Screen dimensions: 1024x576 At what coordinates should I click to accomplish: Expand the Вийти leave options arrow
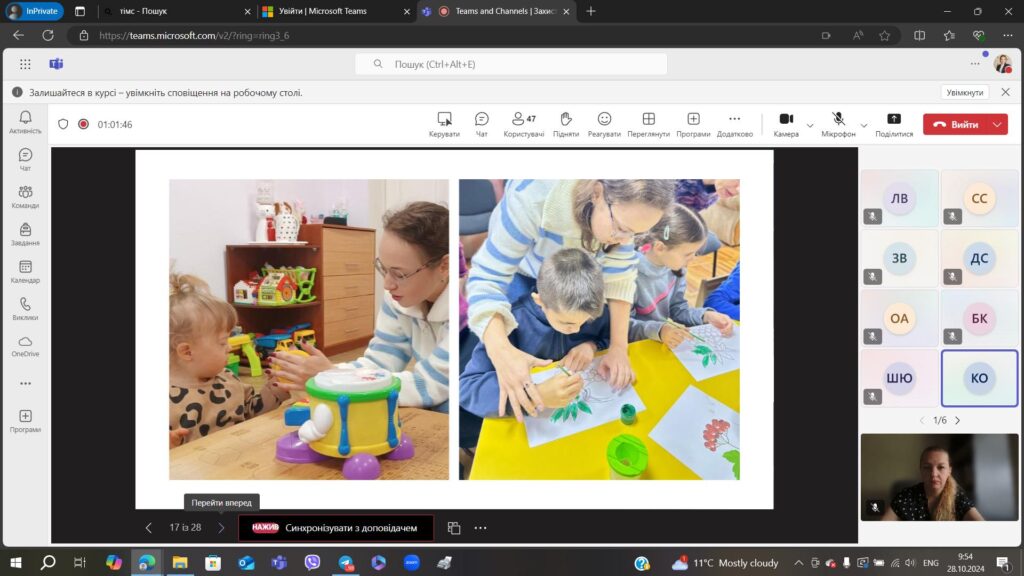pos(998,124)
